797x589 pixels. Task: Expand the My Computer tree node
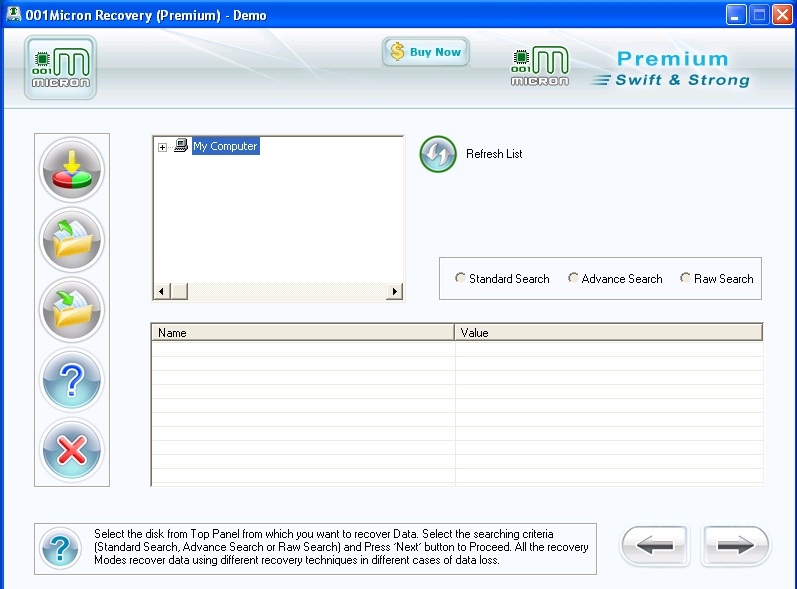pos(162,147)
